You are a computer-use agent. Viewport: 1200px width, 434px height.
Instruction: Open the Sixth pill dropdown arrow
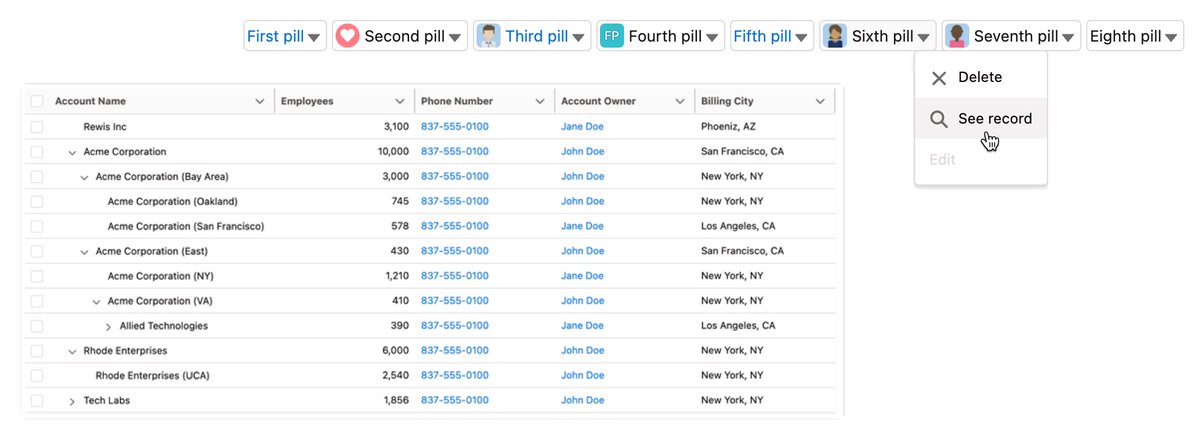tap(925, 38)
